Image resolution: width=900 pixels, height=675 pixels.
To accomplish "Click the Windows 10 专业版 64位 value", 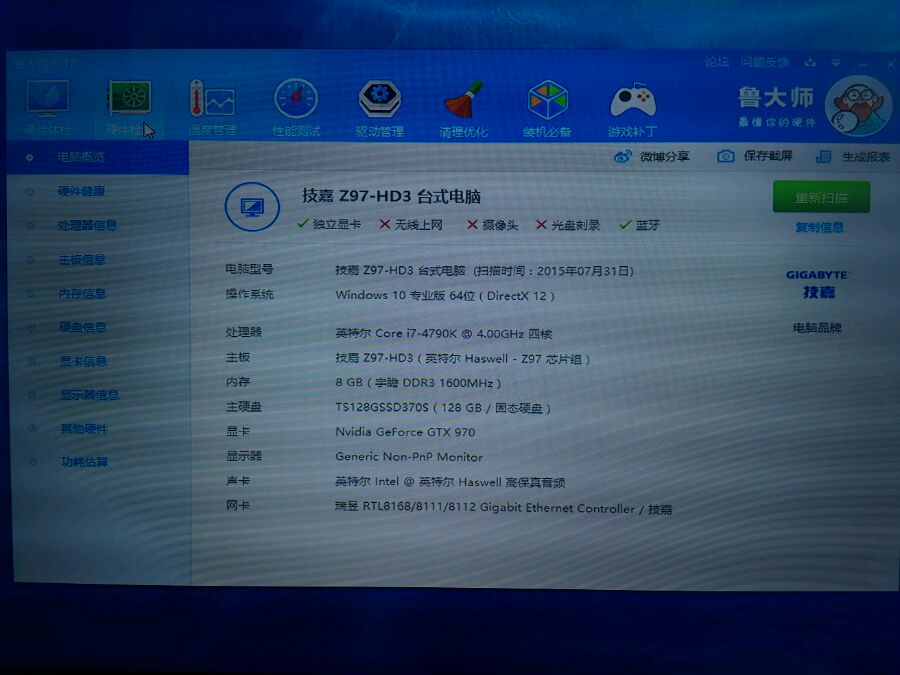I will (445, 296).
